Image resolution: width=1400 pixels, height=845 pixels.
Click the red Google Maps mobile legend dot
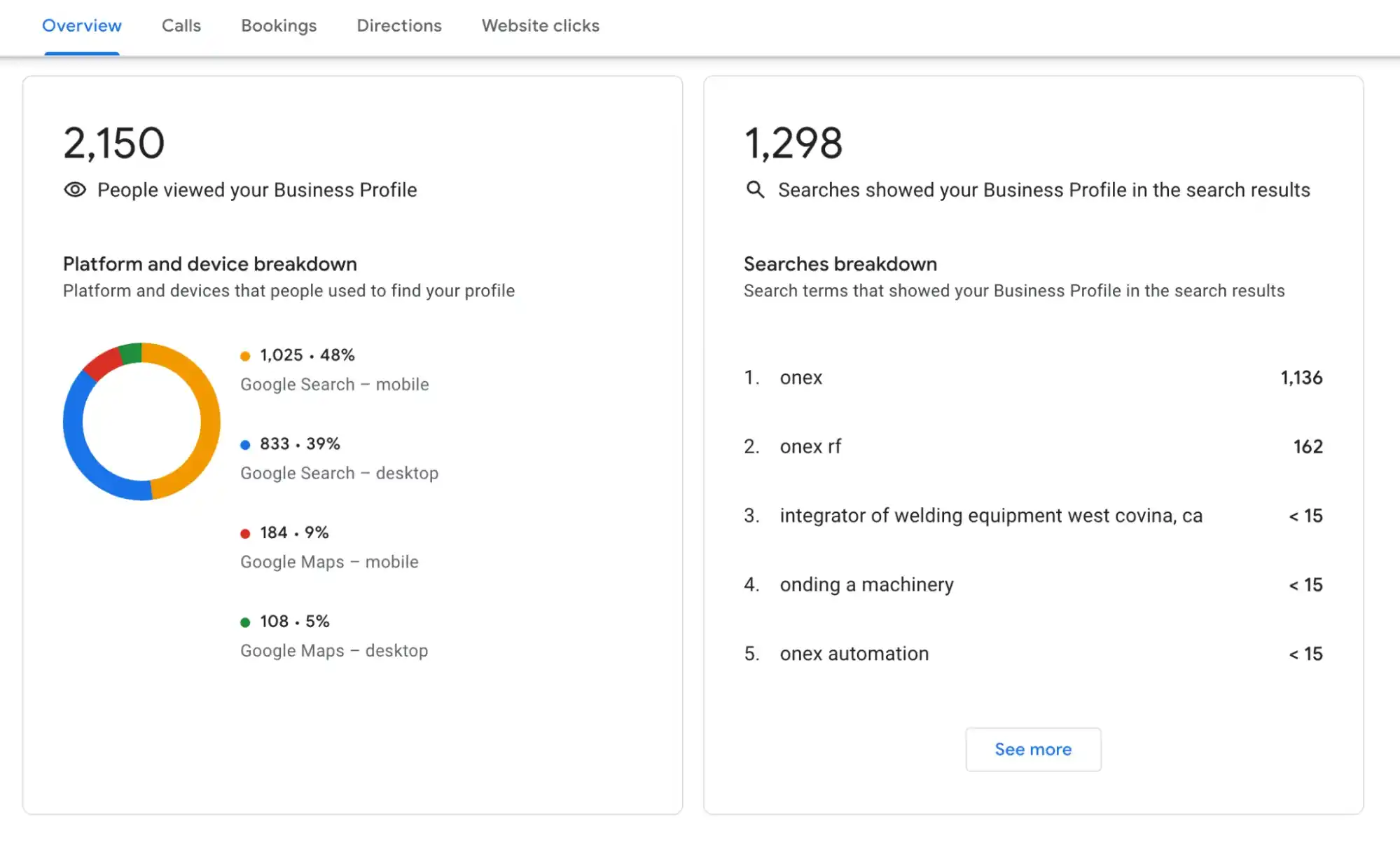click(245, 534)
